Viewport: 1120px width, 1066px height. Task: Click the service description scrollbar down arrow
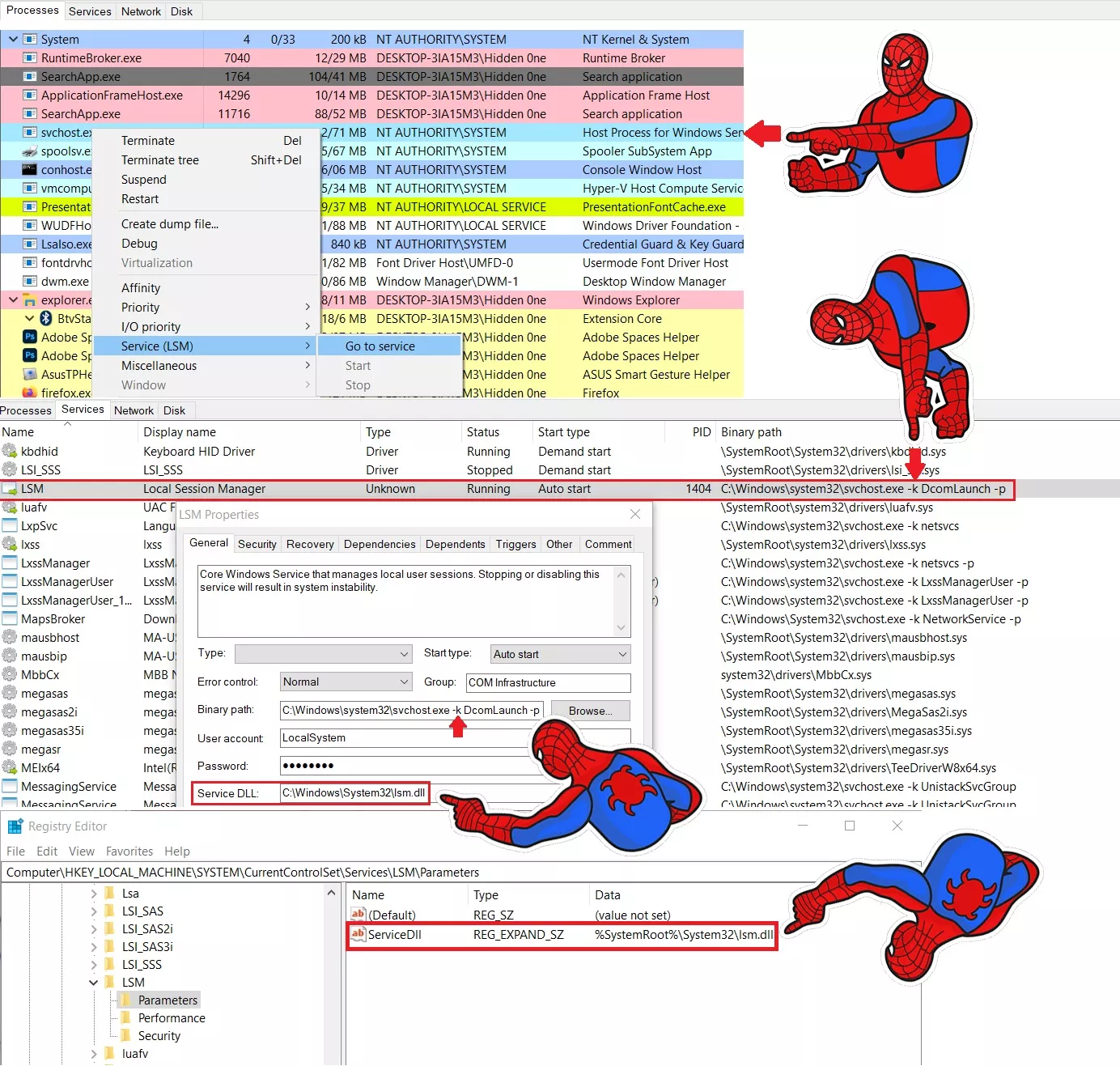[622, 628]
